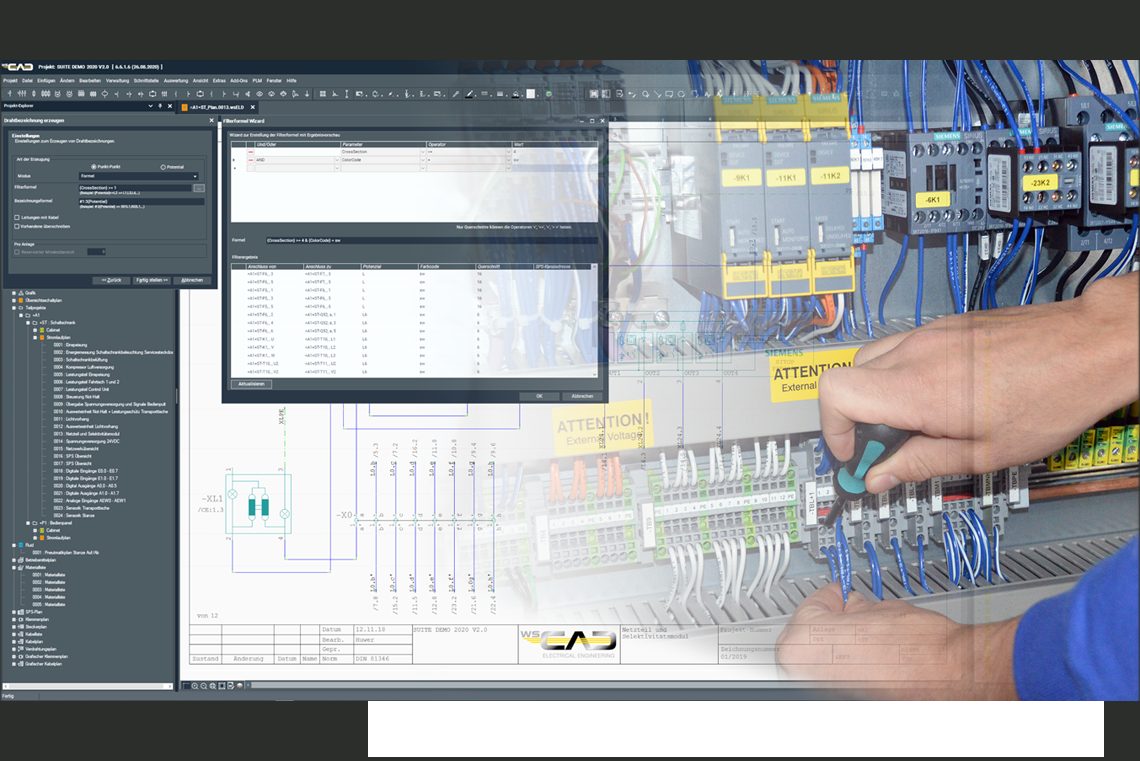Click the Zurück button

click(111, 281)
